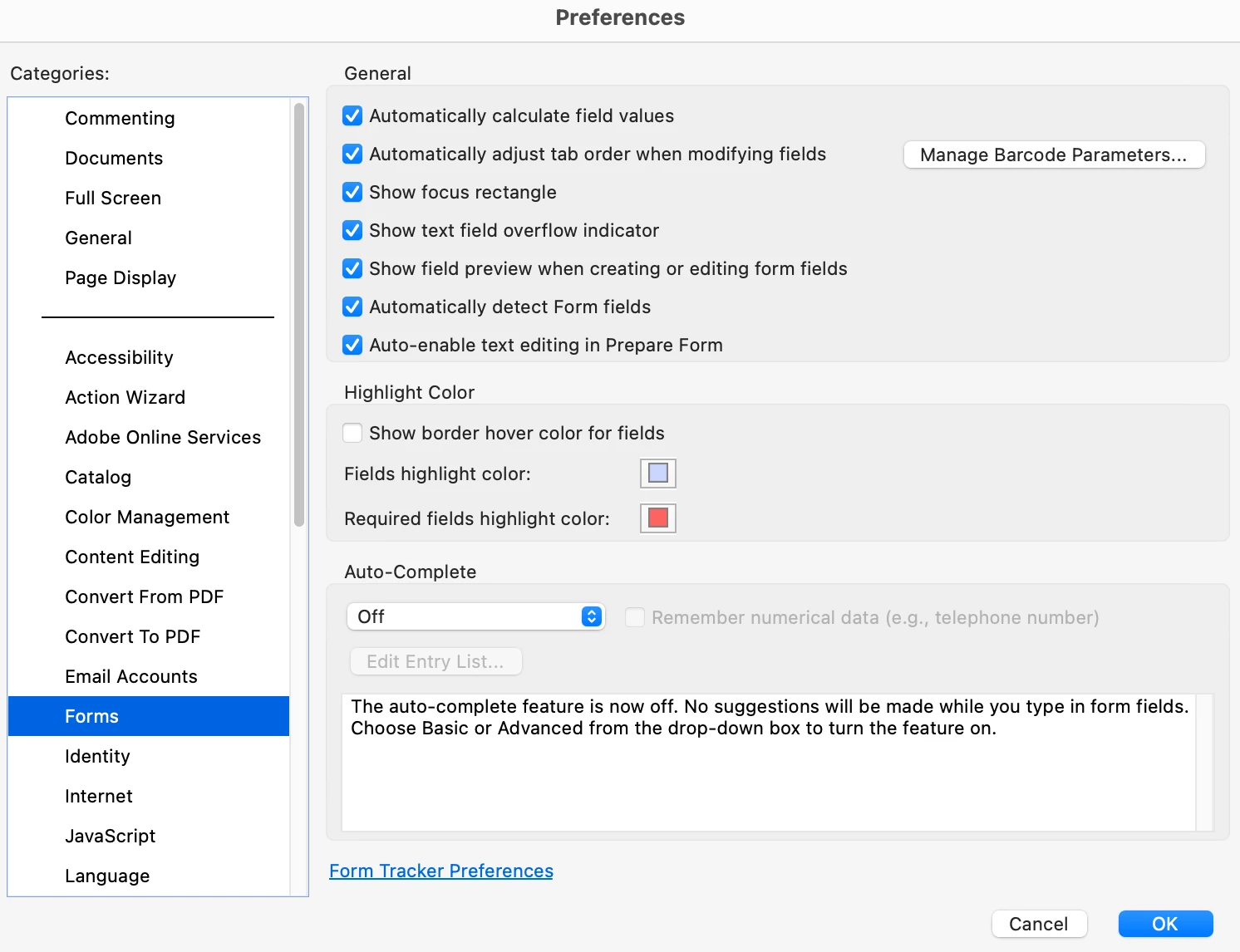Click Manage Barcode Parameters button
Image resolution: width=1240 pixels, height=952 pixels.
(x=1054, y=155)
